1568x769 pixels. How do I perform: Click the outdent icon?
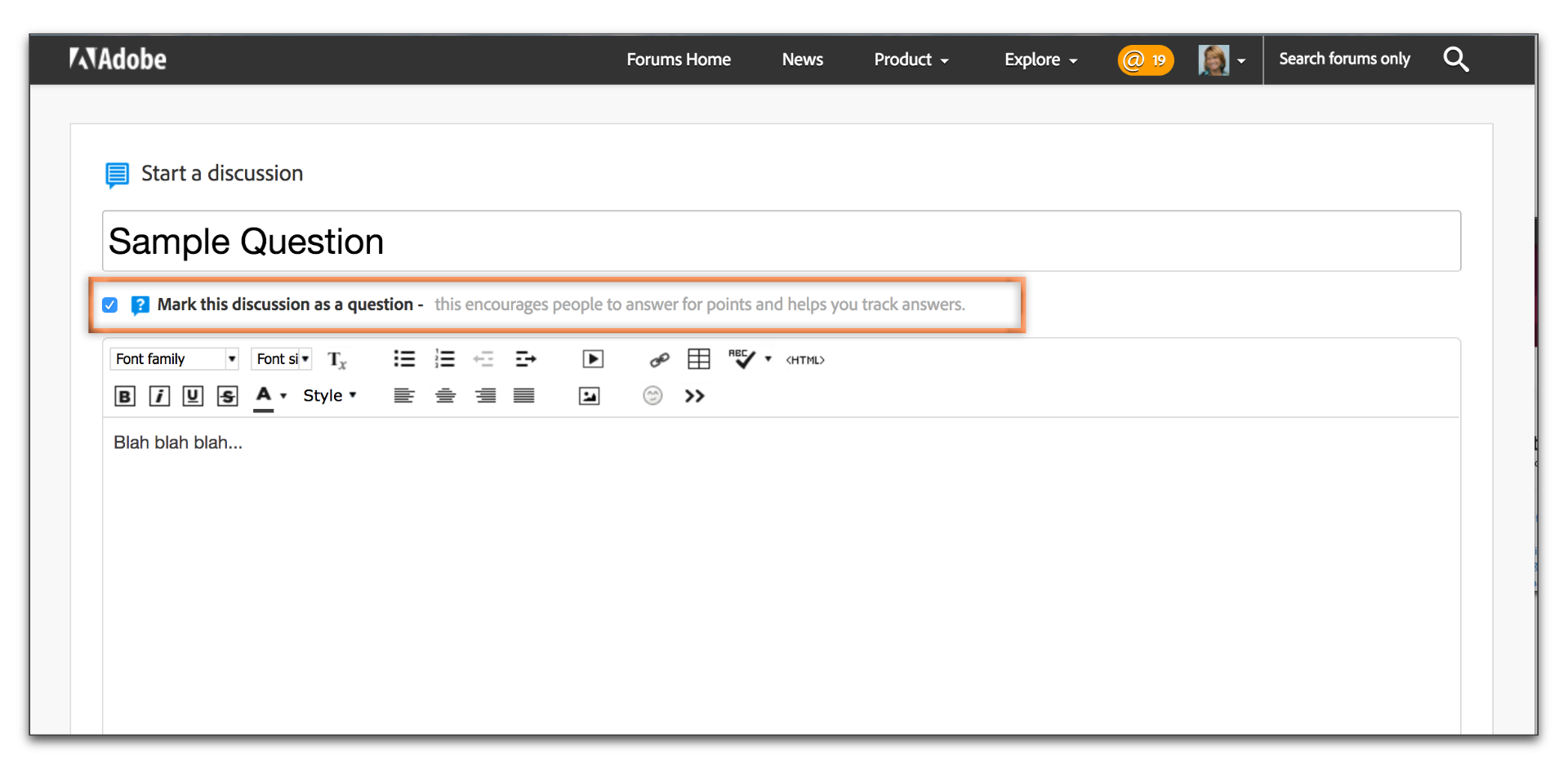(483, 358)
